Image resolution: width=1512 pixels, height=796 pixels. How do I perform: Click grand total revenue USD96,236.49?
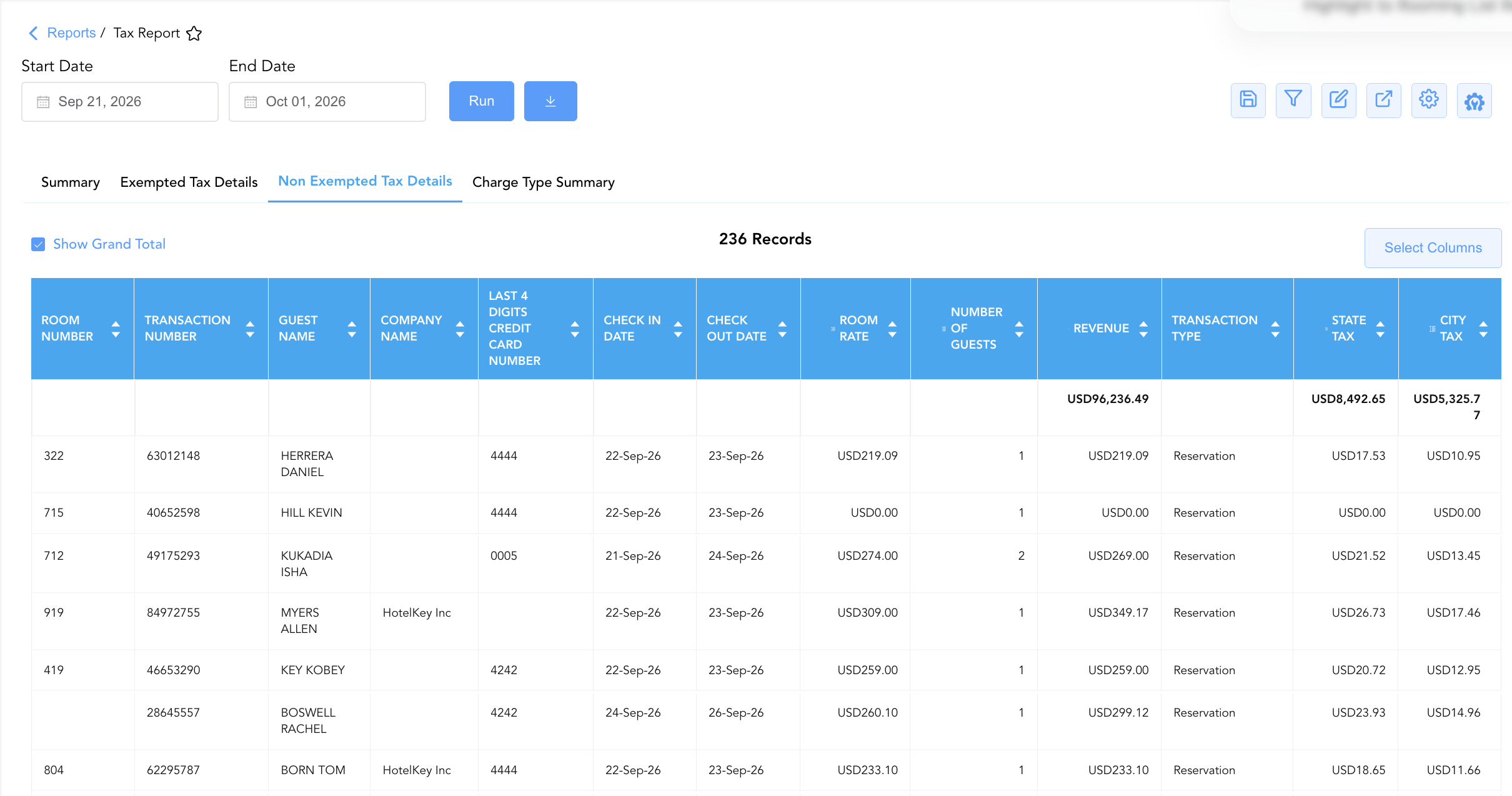click(1108, 399)
